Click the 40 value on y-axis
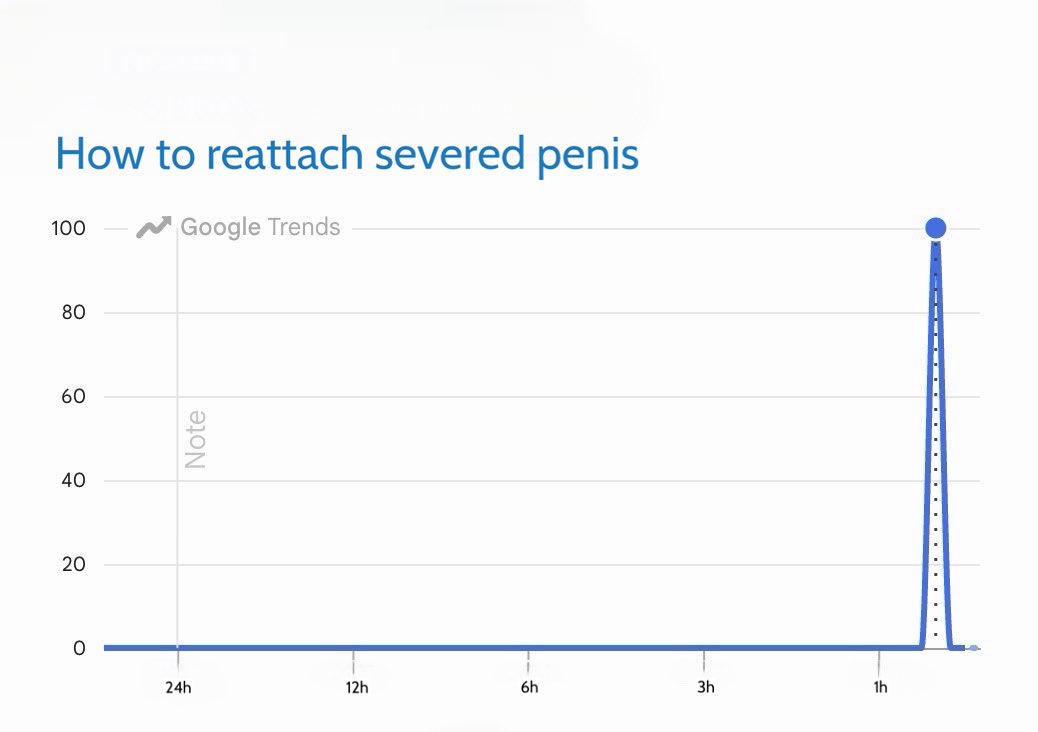1038x732 pixels. tap(73, 480)
